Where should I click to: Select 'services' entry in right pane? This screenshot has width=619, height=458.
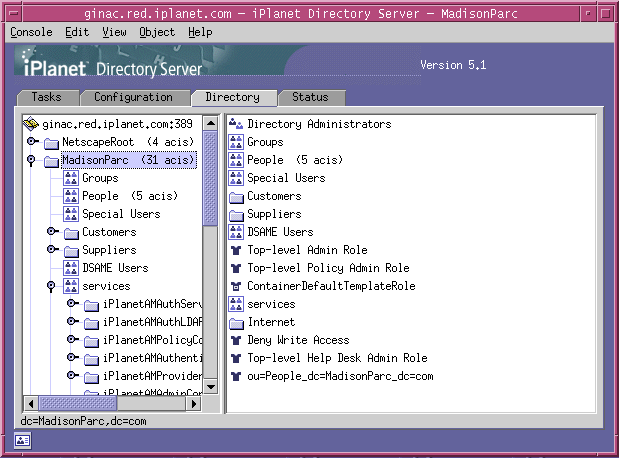(x=271, y=304)
